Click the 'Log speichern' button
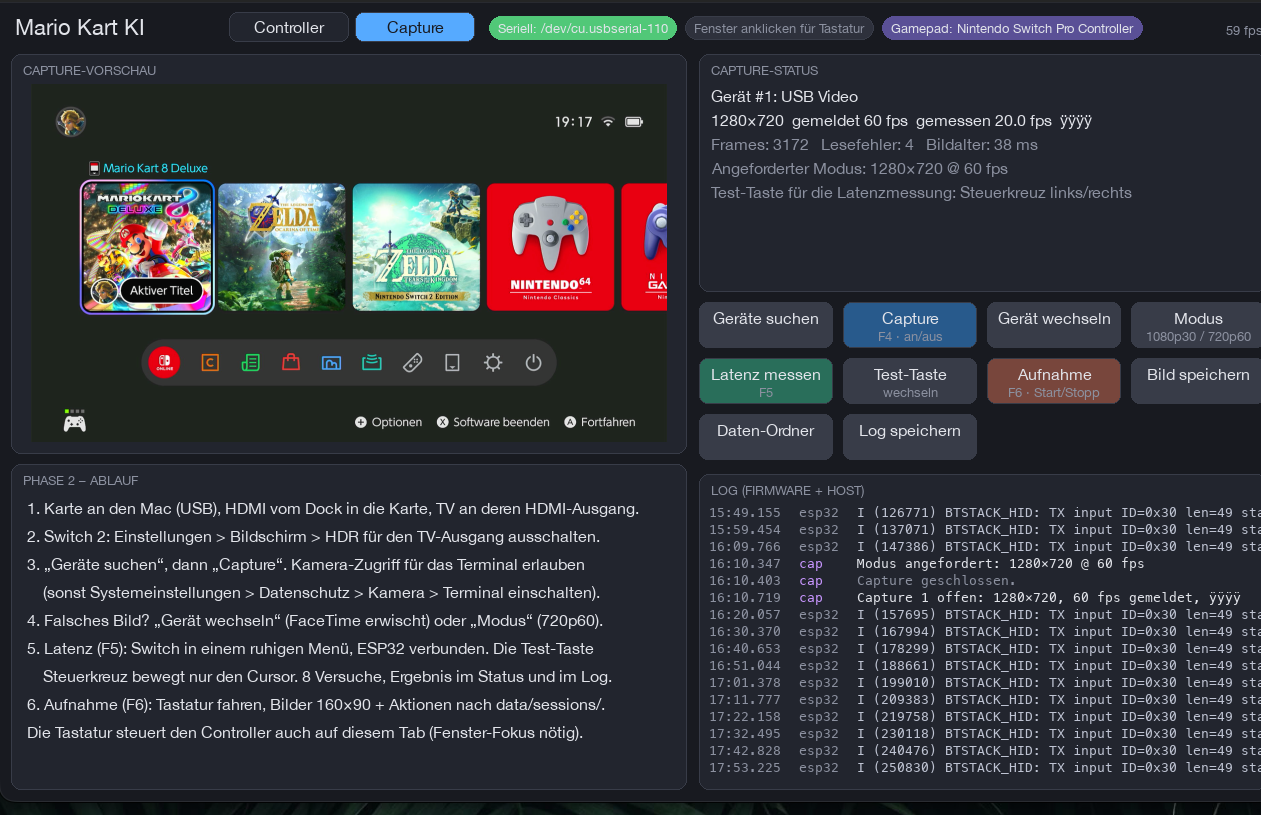The image size is (1261, 815). tap(910, 437)
